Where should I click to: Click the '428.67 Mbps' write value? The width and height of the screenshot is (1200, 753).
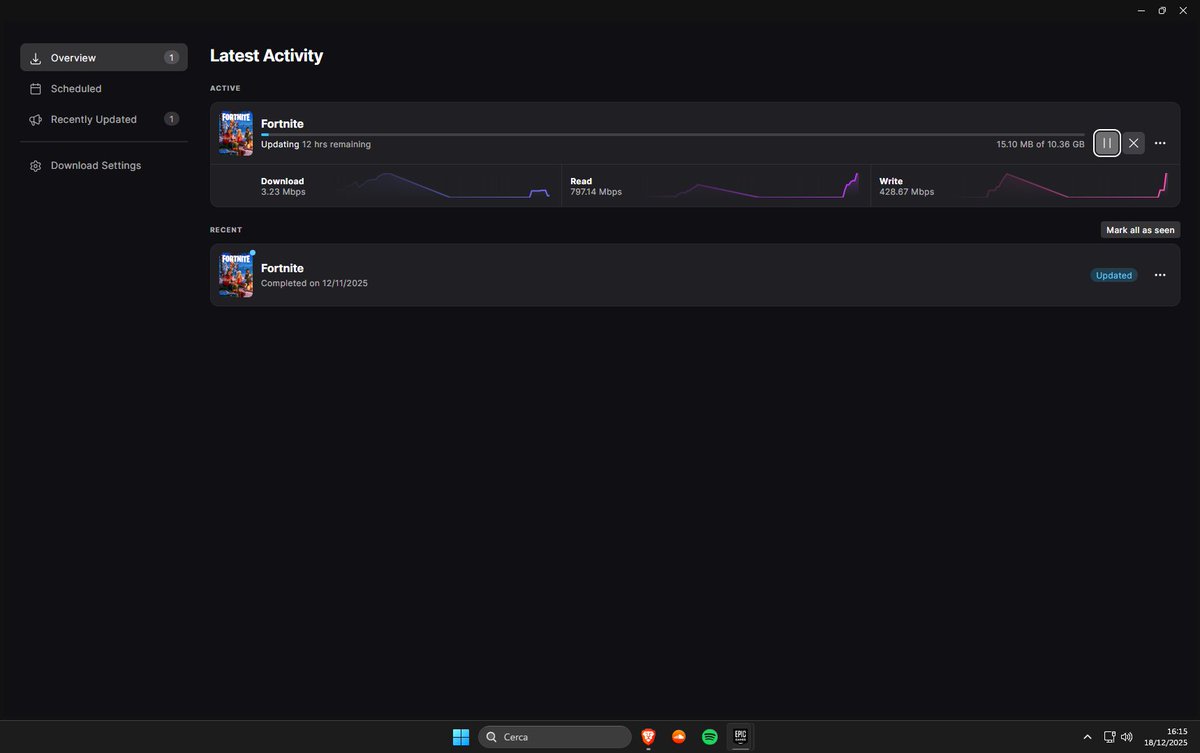pos(906,192)
